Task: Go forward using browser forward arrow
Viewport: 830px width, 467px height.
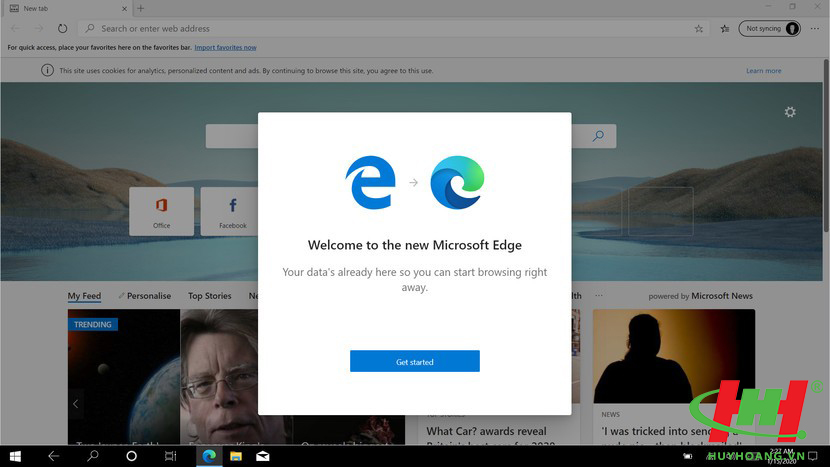Action: click(39, 29)
